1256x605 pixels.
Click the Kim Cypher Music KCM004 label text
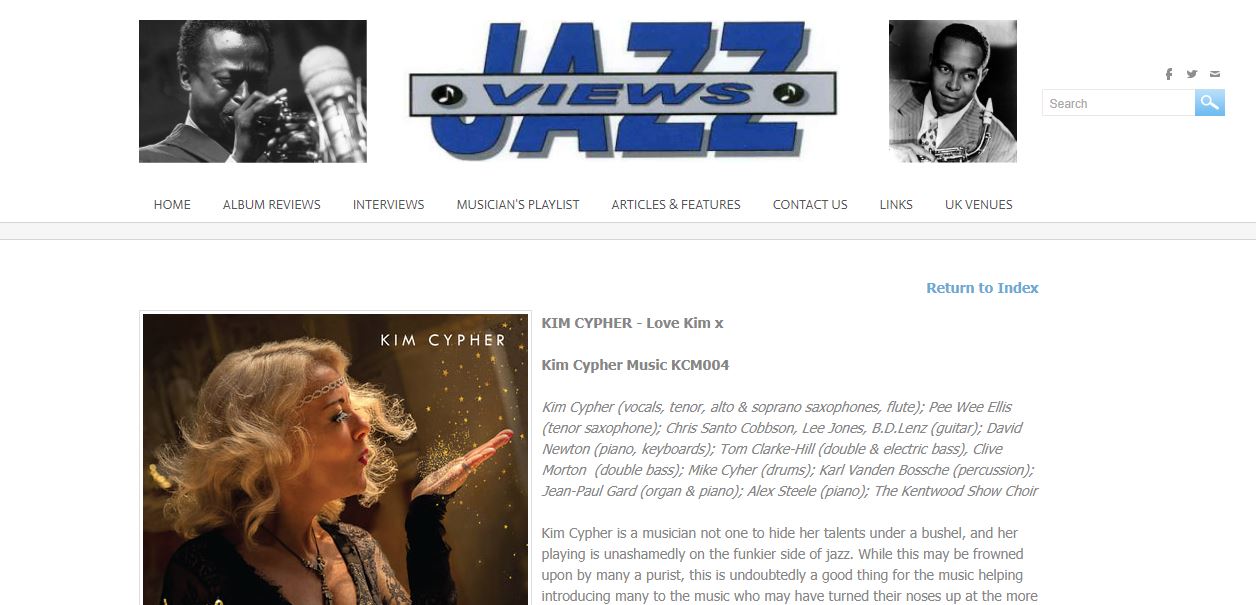click(635, 365)
